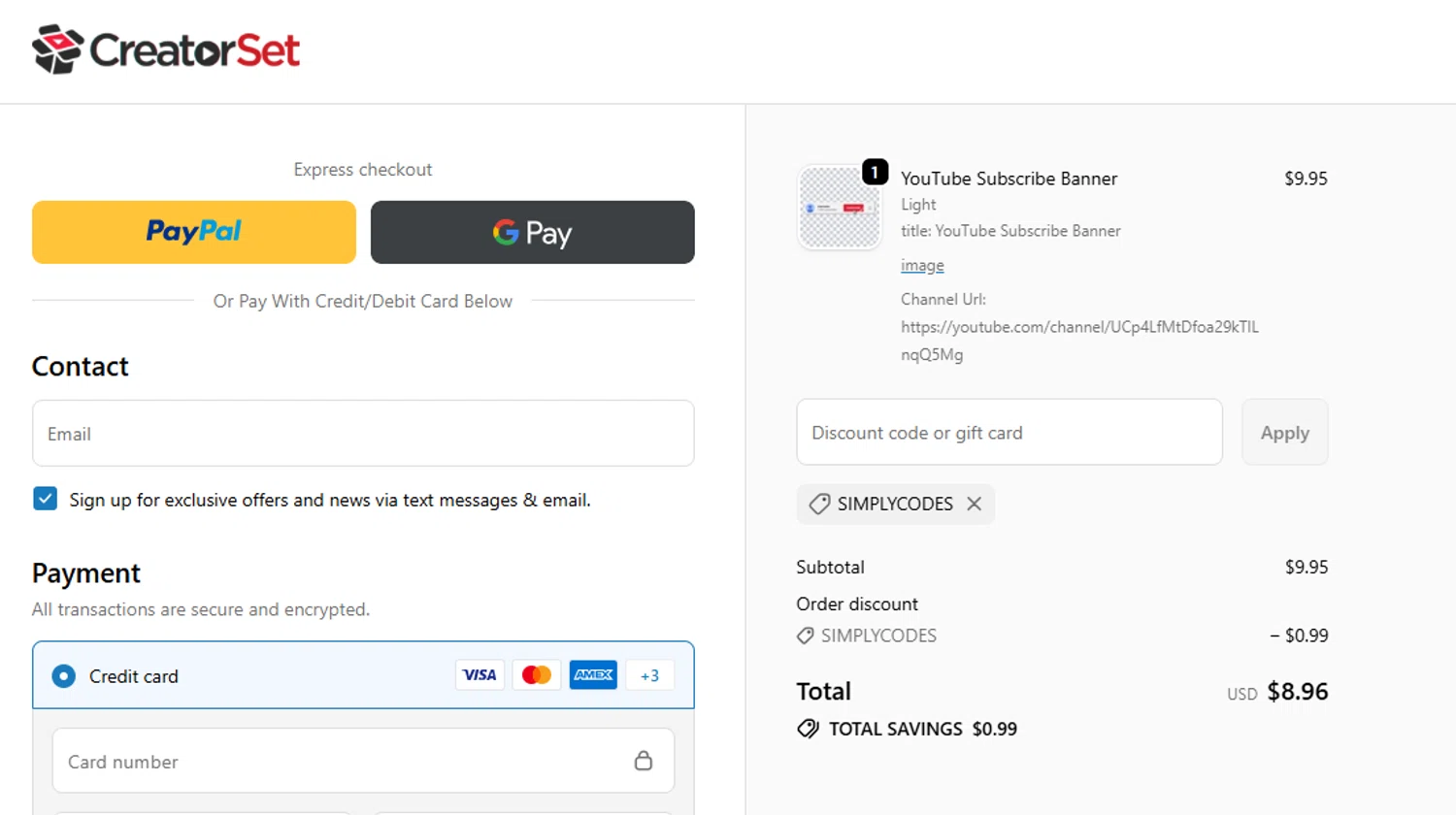Uncheck the exclusive offers signup checkbox

tap(45, 499)
